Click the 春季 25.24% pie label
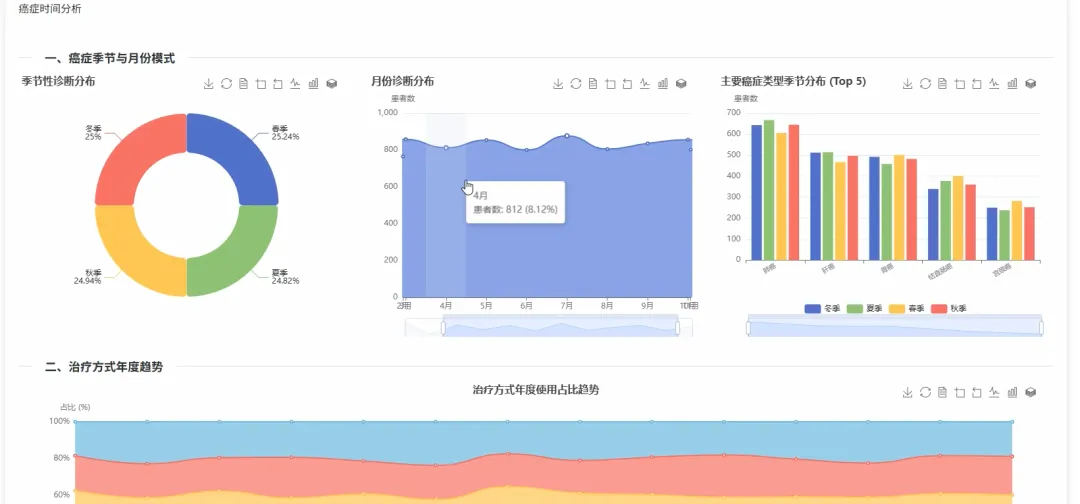1080x504 pixels. [x=285, y=132]
